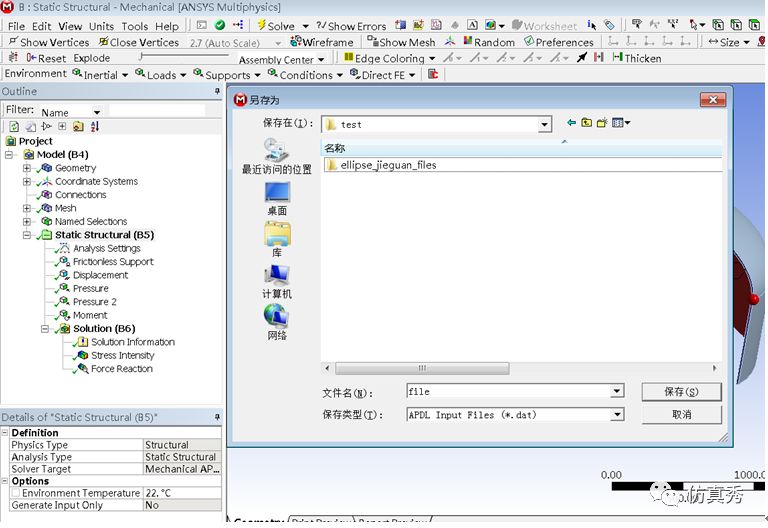Open the Supports menu button
The width and height of the screenshot is (768, 528).
pos(227,74)
